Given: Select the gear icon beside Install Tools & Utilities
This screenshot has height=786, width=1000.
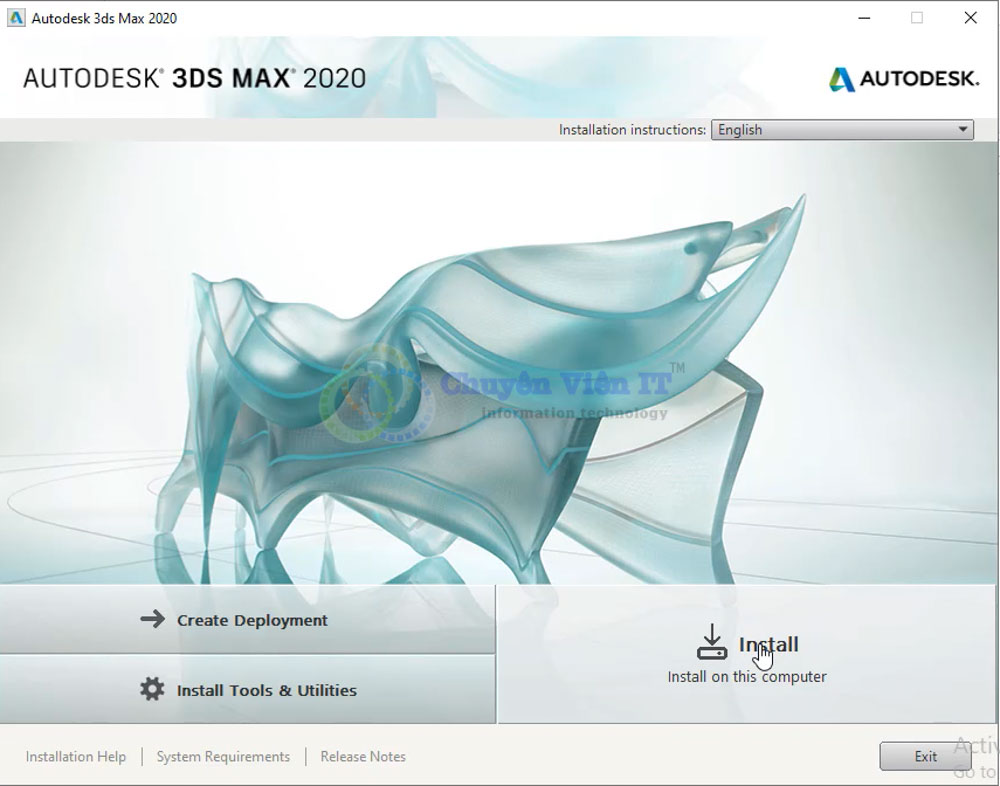Looking at the screenshot, I should pyautogui.click(x=152, y=690).
